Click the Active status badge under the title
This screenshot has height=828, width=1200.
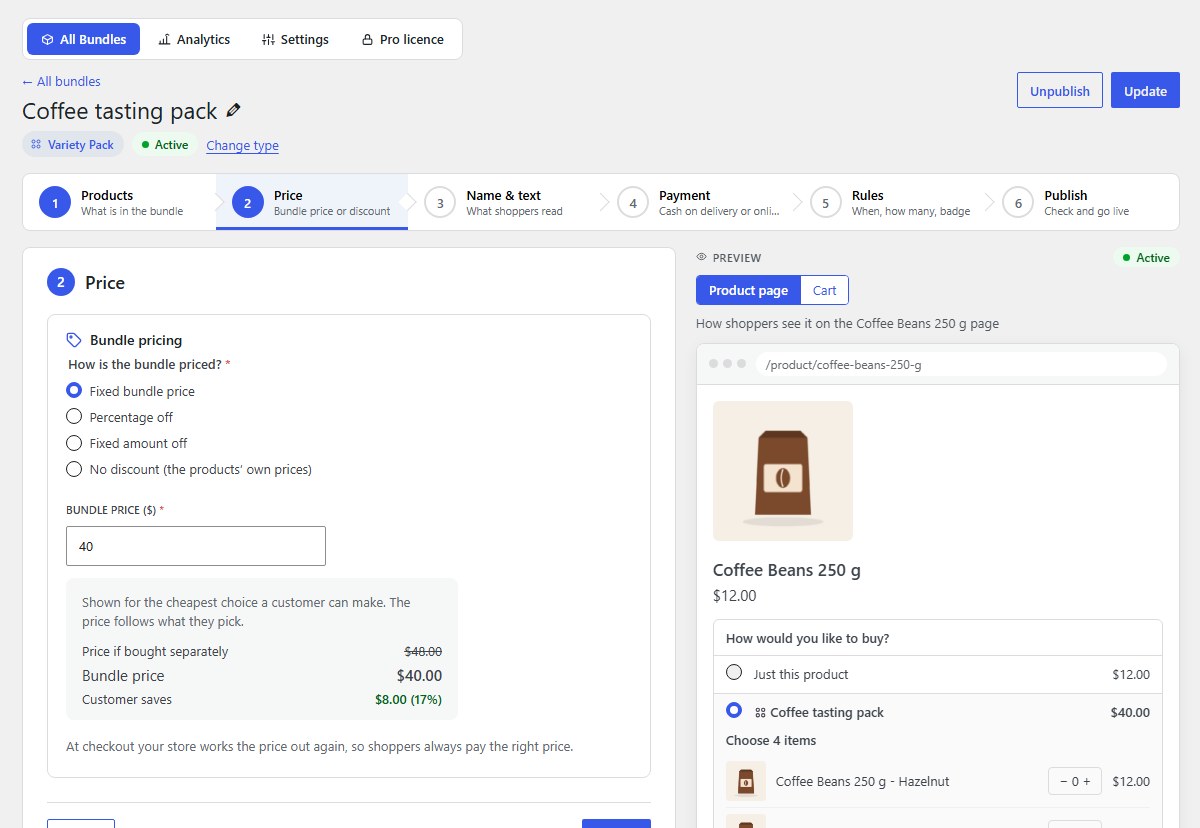coord(165,145)
